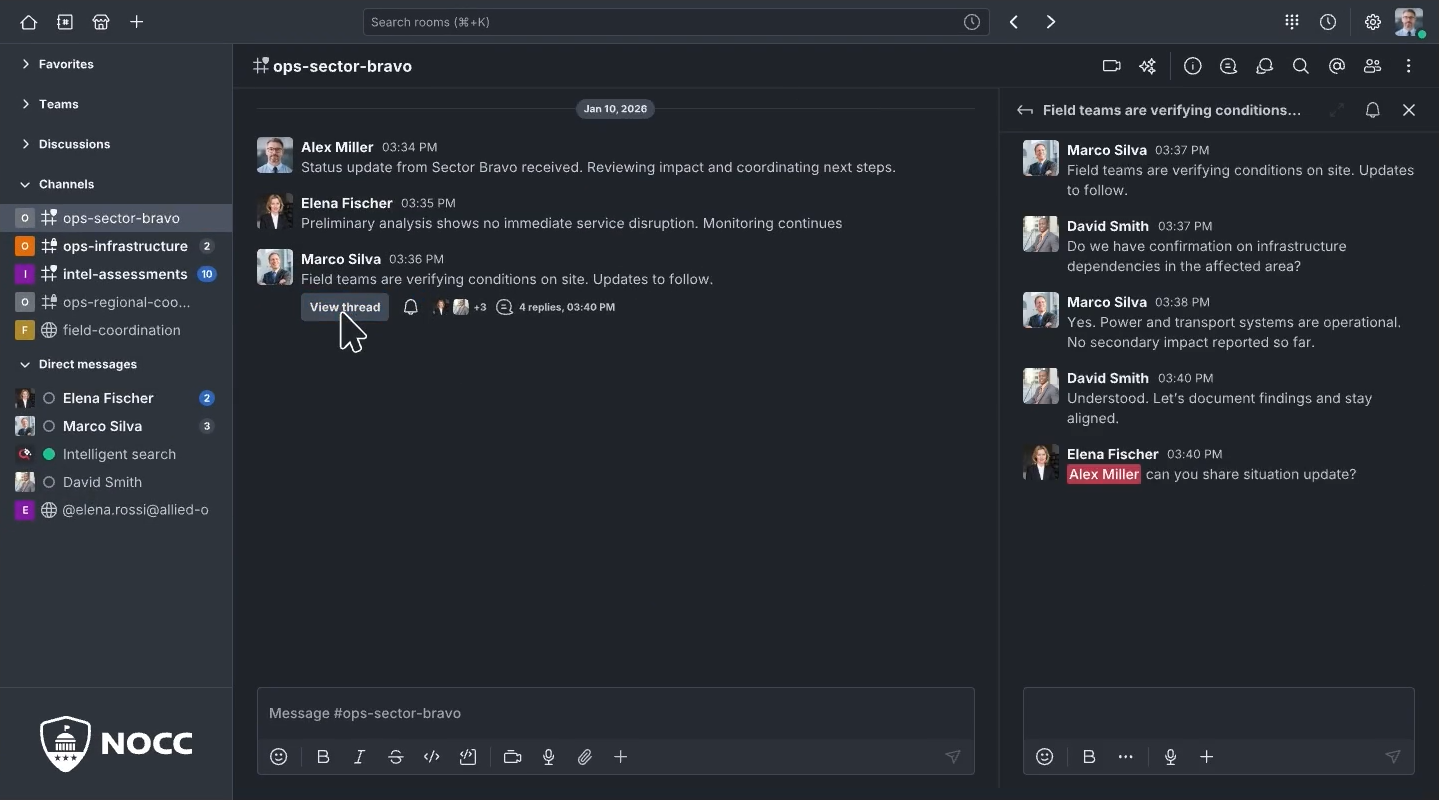Viewport: 1439px width, 800px height.
Task: Open the apps grid icon
Action: click(x=1292, y=22)
